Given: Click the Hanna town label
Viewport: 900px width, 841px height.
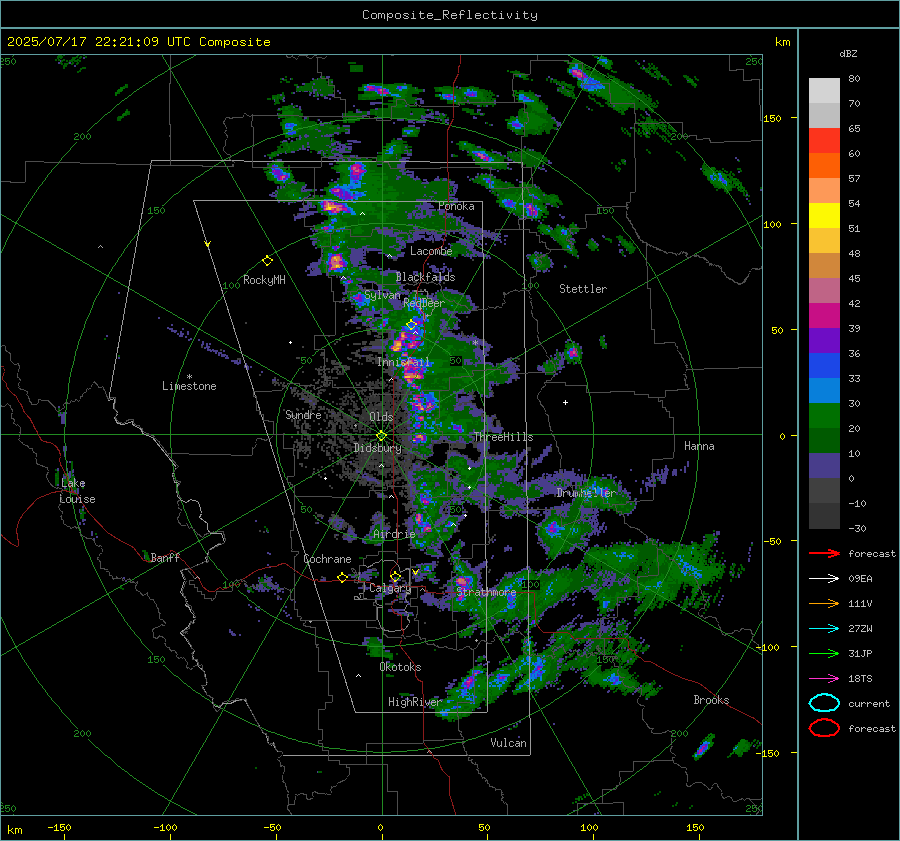Looking at the screenshot, I should (x=699, y=446).
